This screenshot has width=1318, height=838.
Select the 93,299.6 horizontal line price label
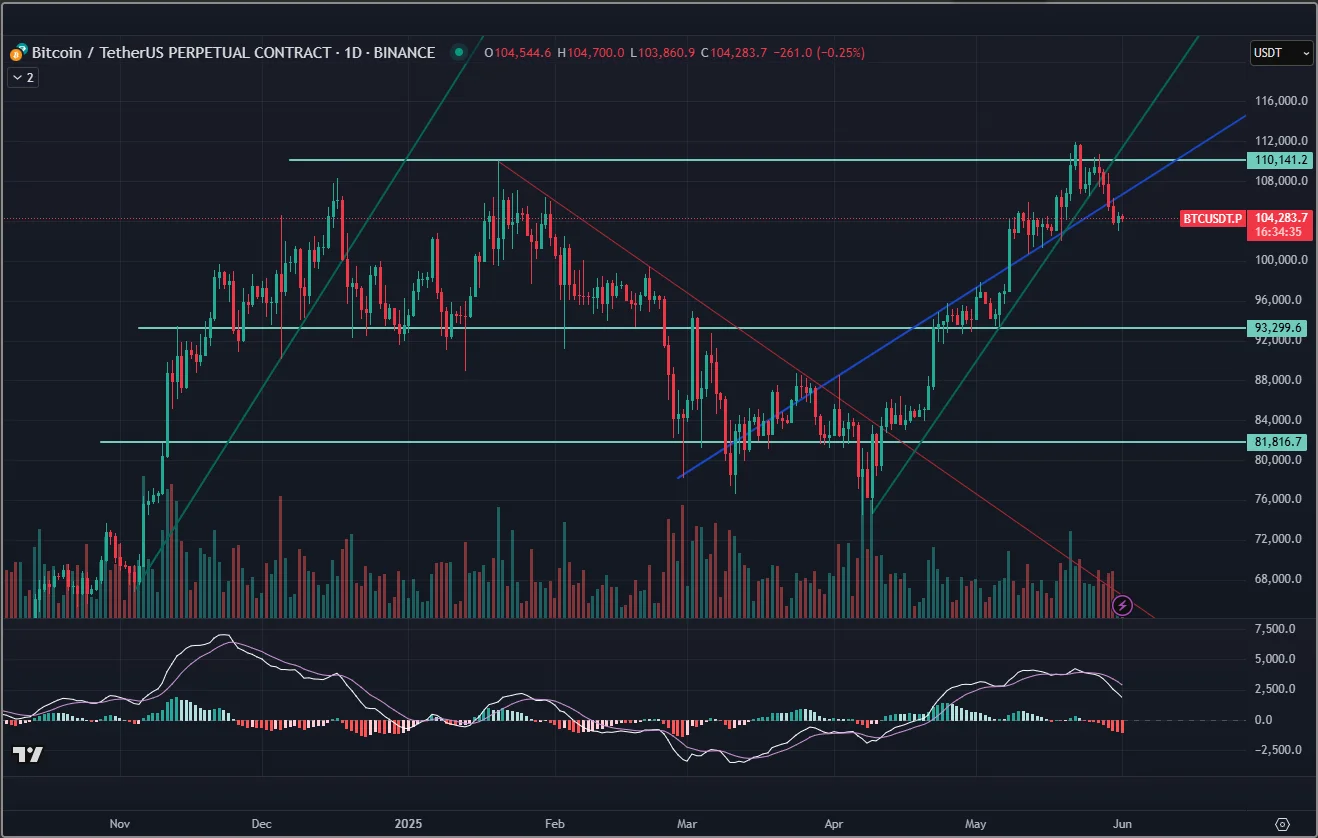pos(1279,328)
